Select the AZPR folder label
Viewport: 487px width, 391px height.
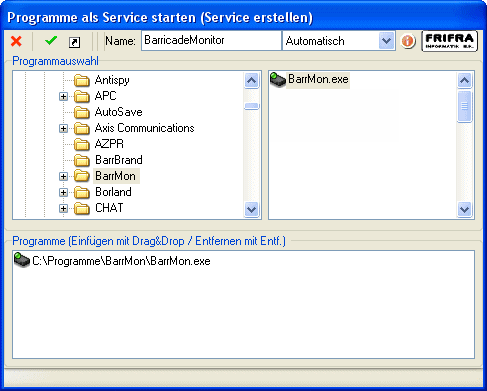click(x=109, y=144)
